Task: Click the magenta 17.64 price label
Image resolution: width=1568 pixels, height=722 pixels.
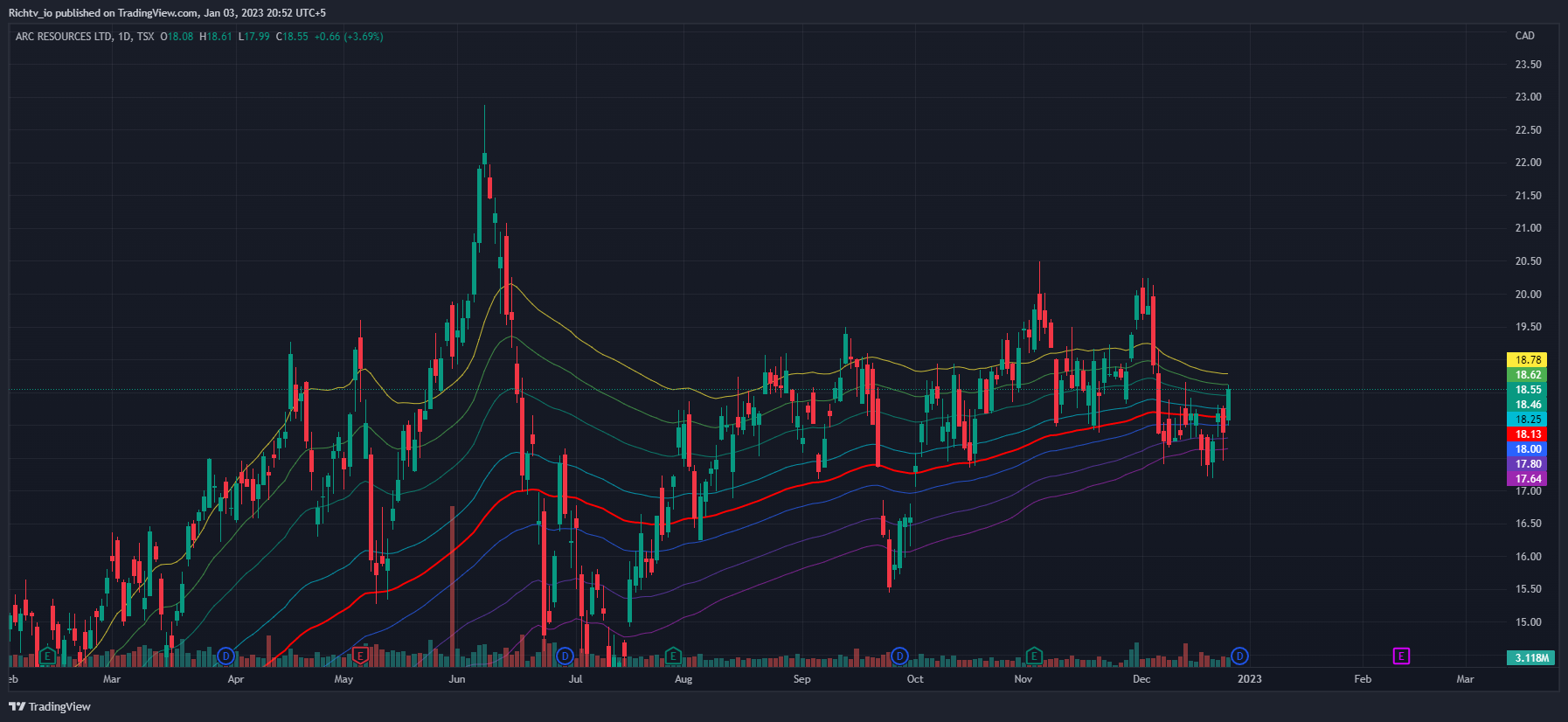Action: (x=1528, y=478)
